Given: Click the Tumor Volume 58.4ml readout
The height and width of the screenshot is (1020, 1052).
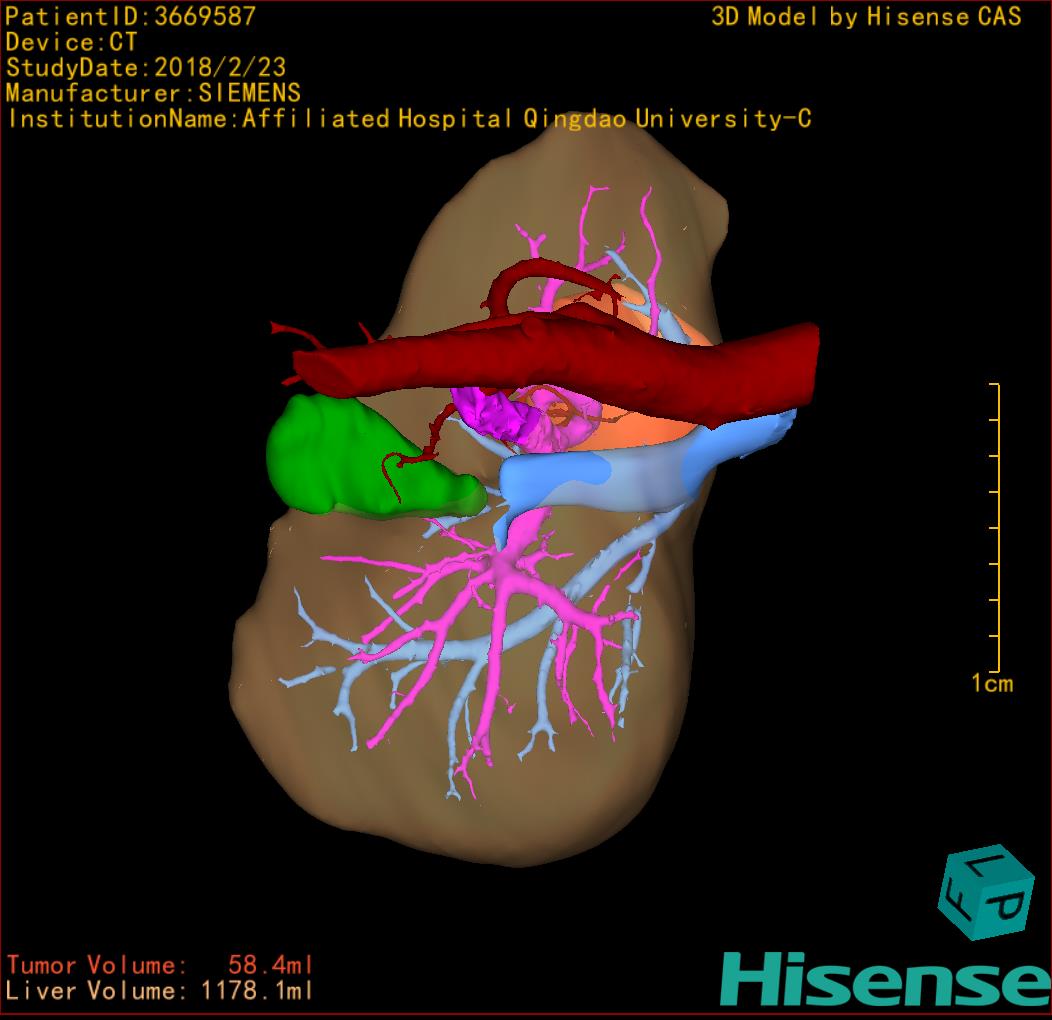Looking at the screenshot, I should point(160,965).
